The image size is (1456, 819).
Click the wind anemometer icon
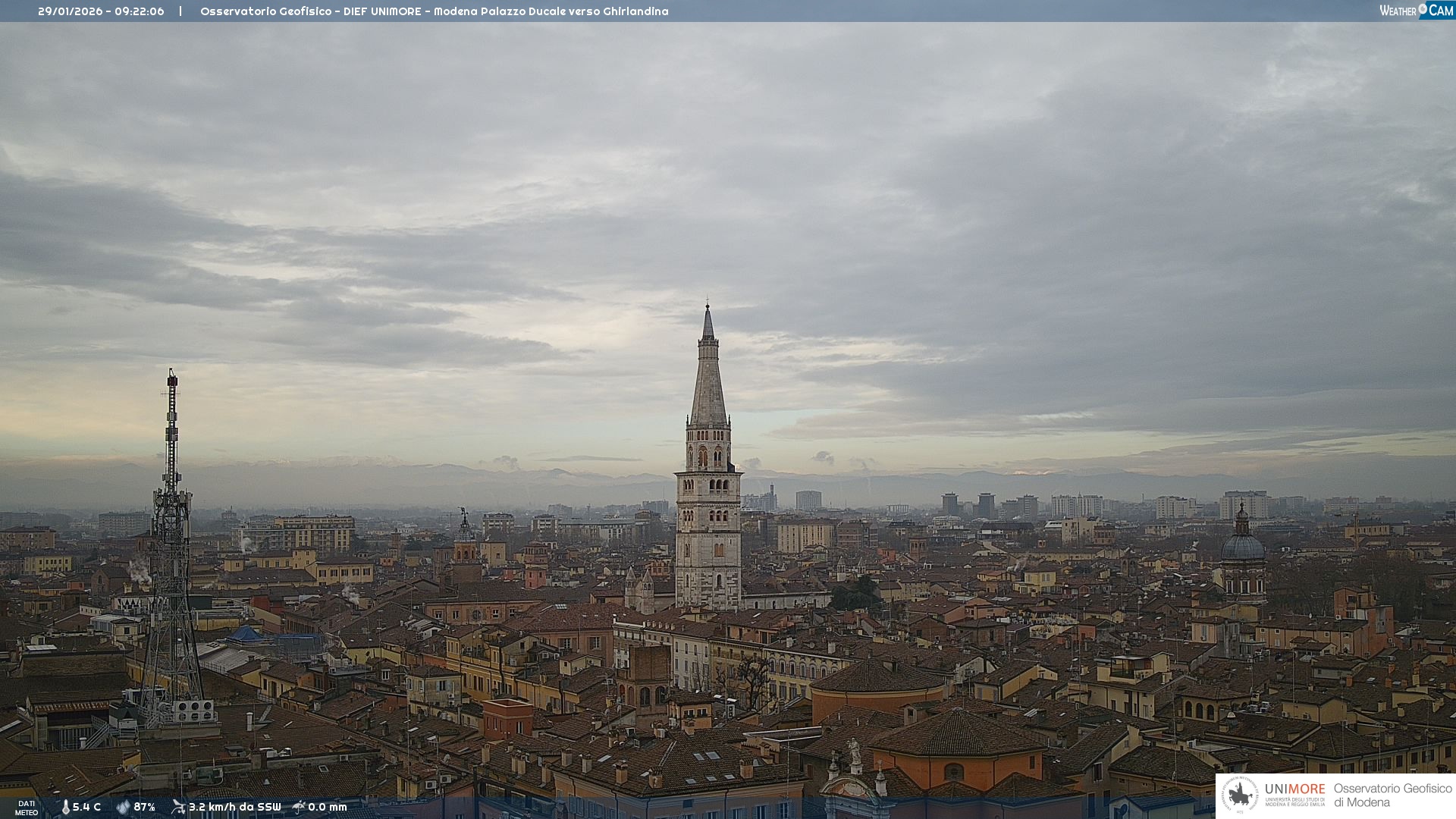coord(178,807)
